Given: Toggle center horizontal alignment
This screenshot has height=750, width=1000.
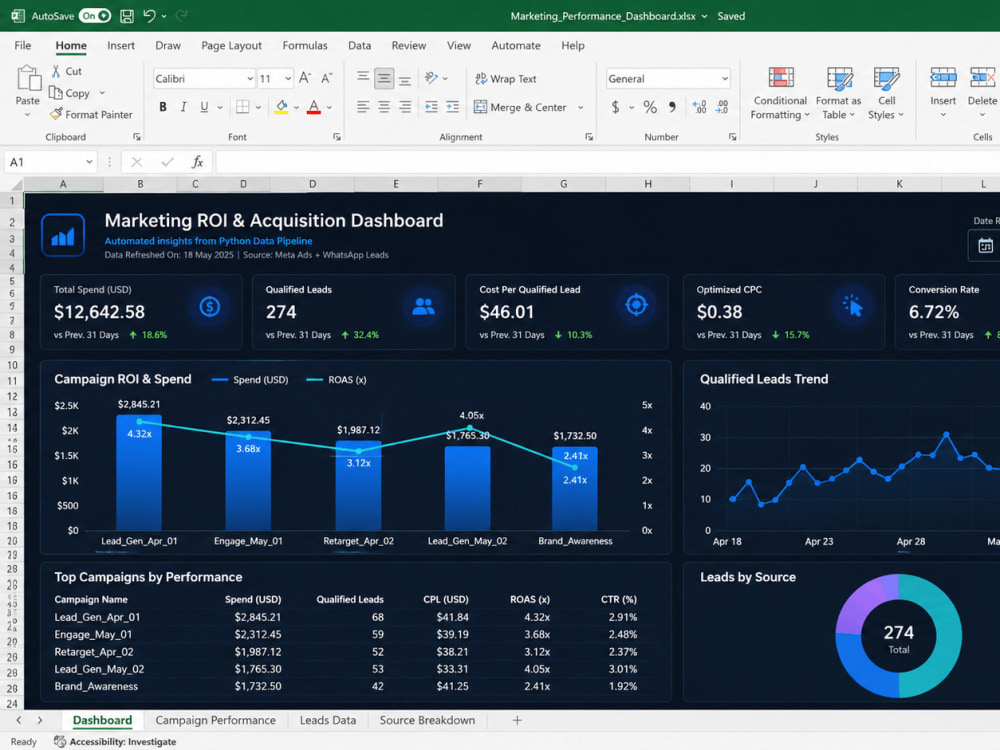Looking at the screenshot, I should point(384,107).
